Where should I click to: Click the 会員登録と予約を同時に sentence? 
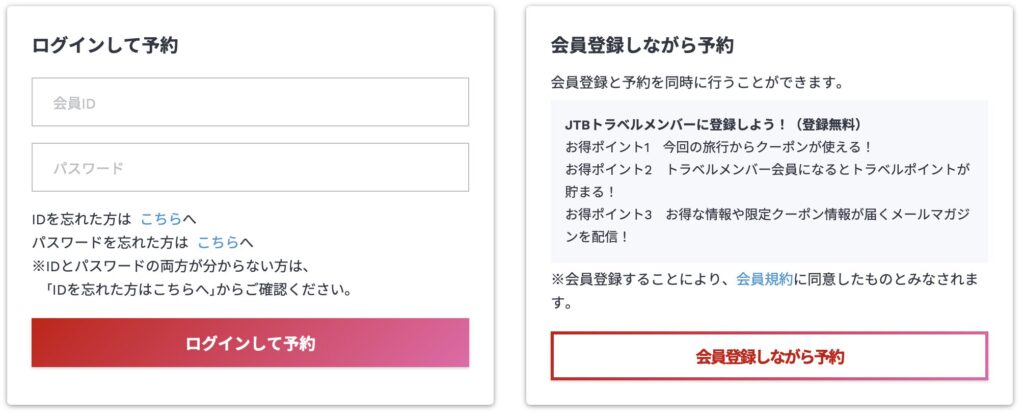click(x=697, y=82)
